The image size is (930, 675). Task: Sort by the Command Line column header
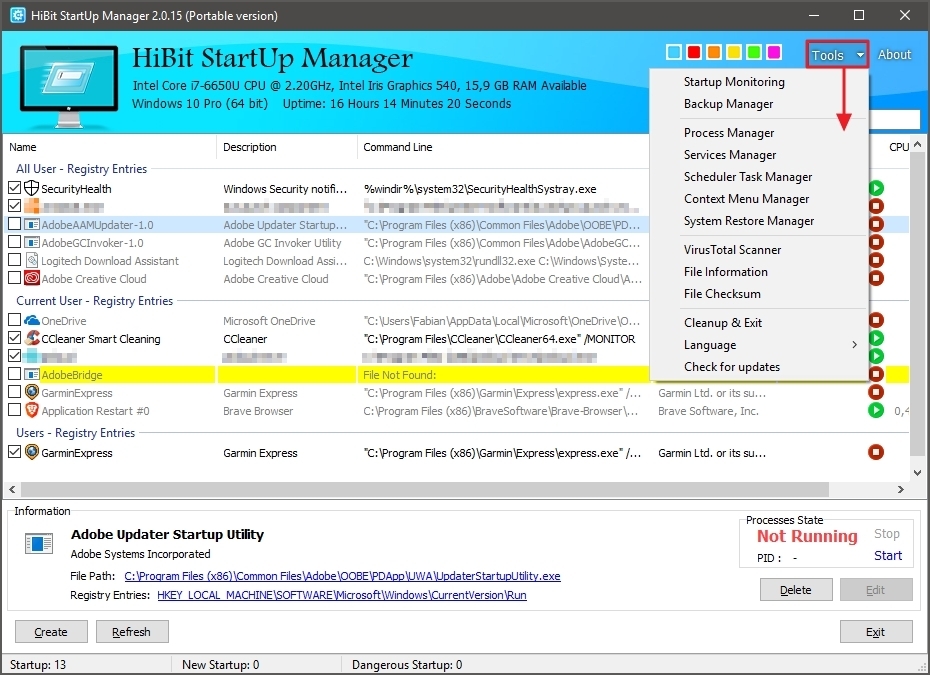click(503, 147)
